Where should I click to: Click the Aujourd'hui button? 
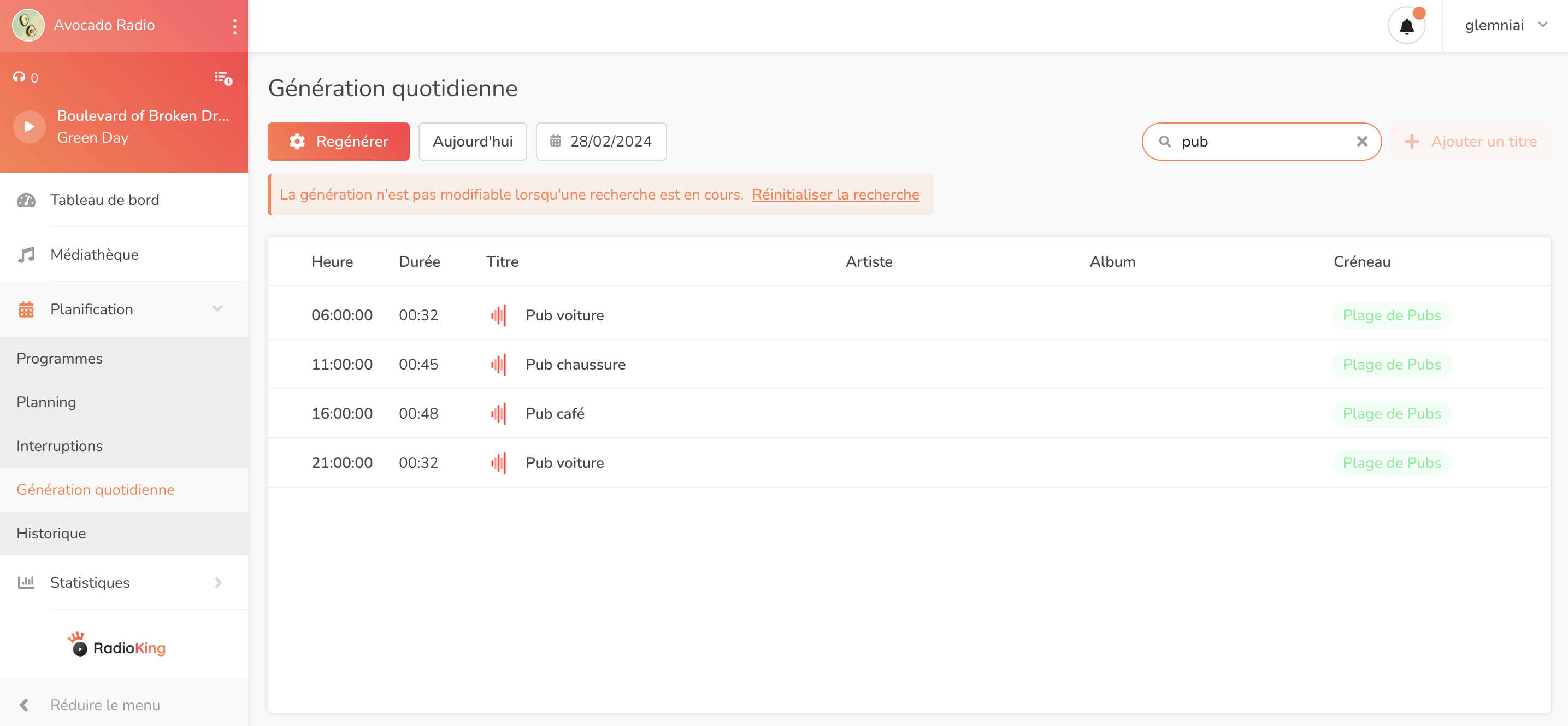pos(473,141)
